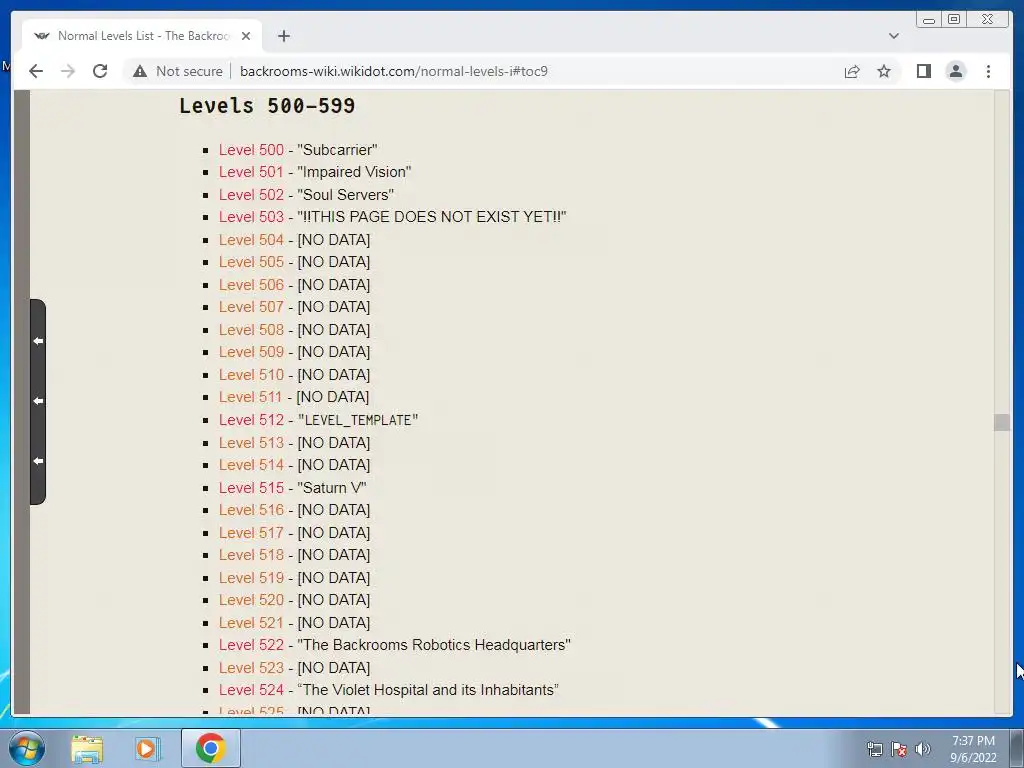The height and width of the screenshot is (768, 1024).
Task: Open the Level 524 link
Action: 251,690
